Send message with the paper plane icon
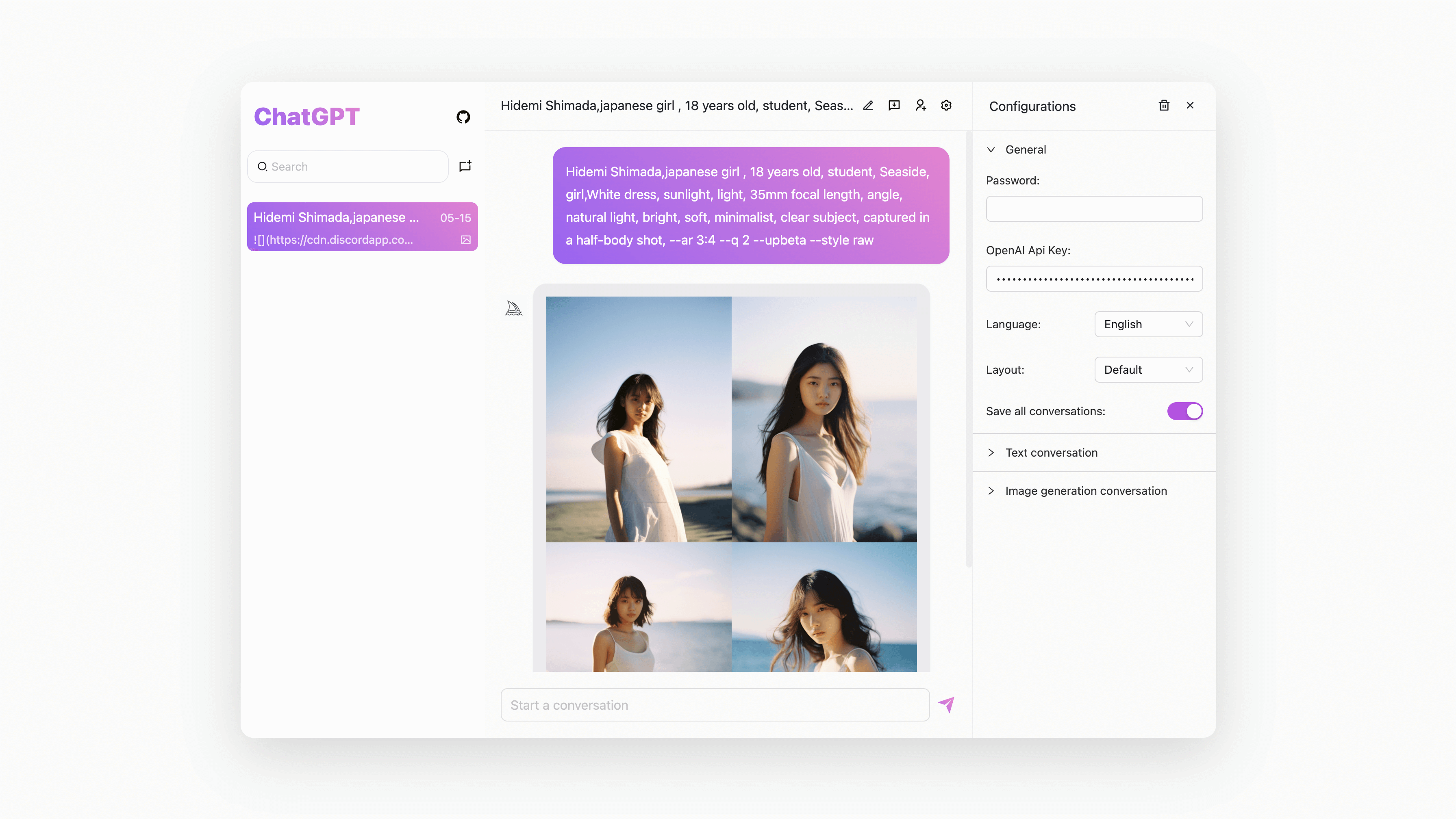1456x819 pixels. pyautogui.click(x=946, y=704)
